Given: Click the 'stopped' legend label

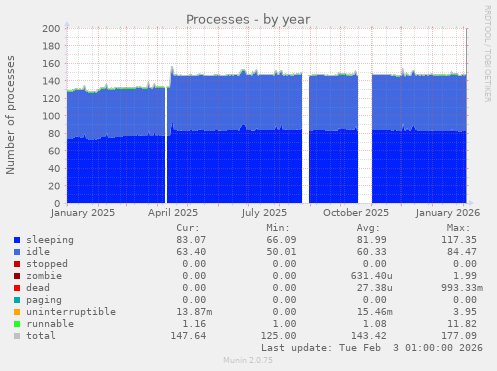Looking at the screenshot, I should [47, 264].
